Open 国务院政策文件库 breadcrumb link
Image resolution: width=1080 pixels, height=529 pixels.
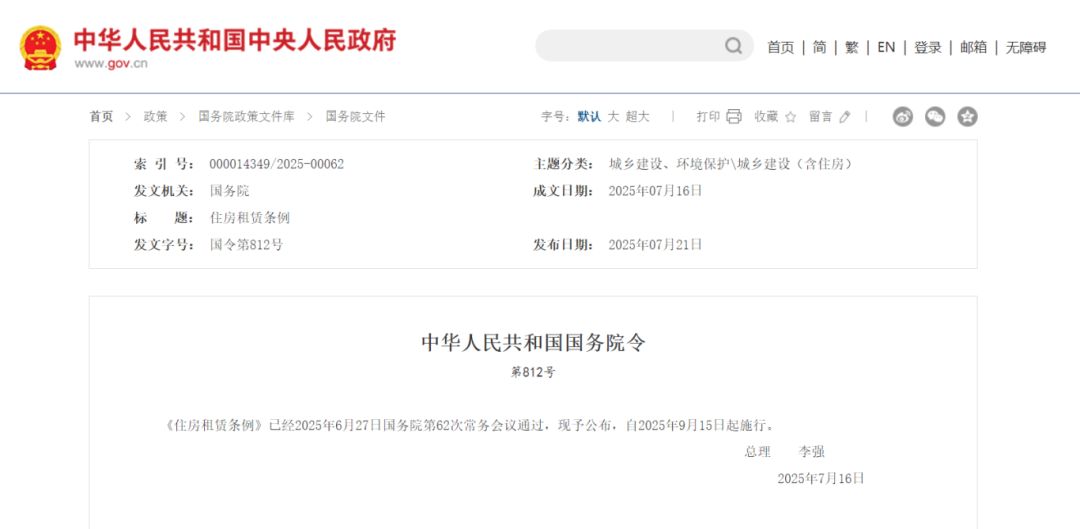(246, 116)
